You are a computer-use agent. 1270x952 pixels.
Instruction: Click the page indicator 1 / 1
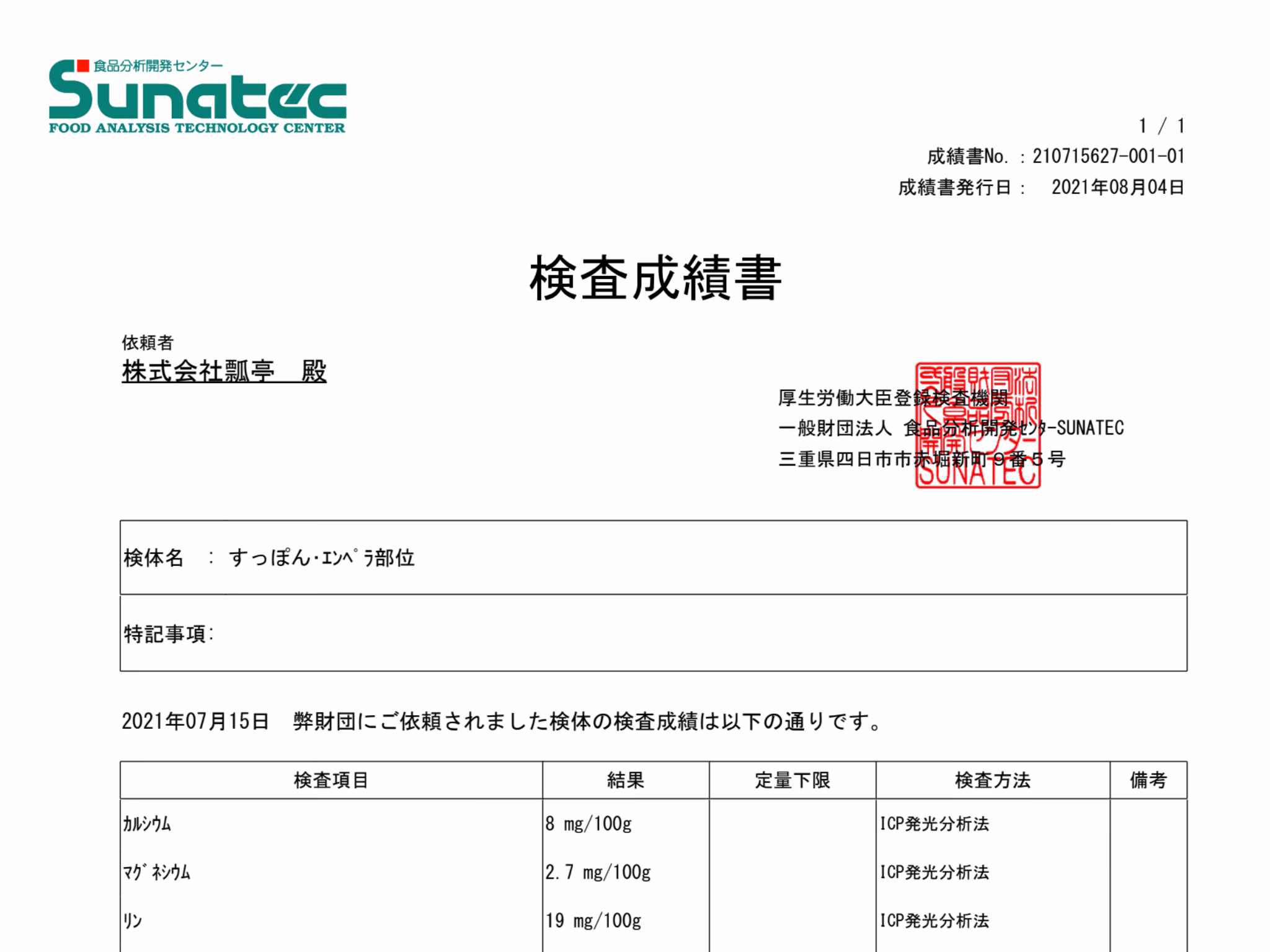tap(1161, 126)
